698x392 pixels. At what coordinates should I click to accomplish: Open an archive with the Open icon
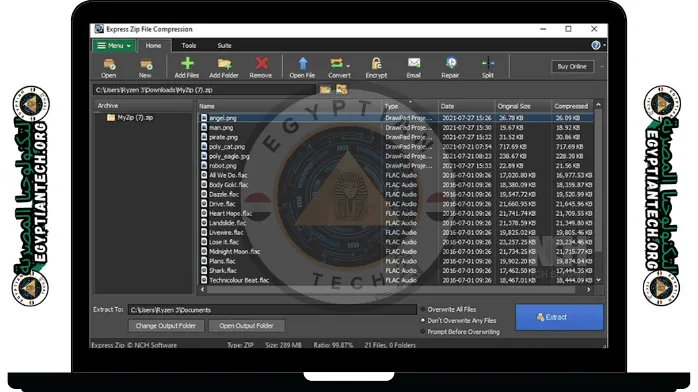tap(109, 64)
